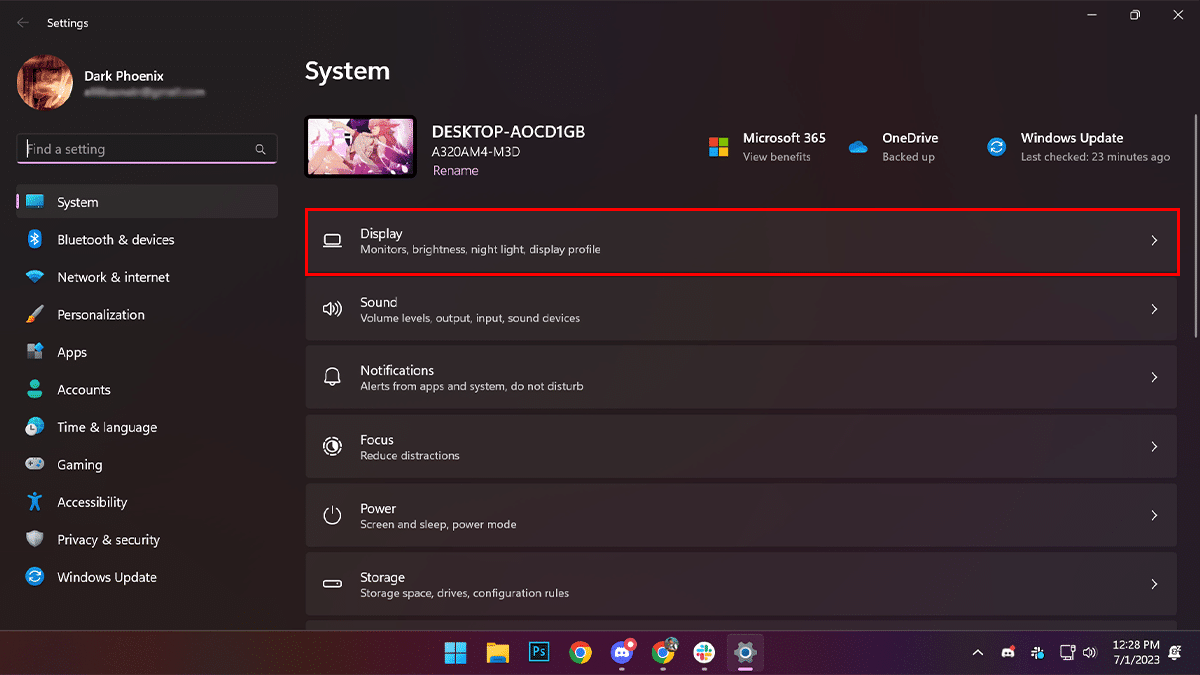
Task: Click the Microsoft 365 logo icon
Action: [718, 147]
